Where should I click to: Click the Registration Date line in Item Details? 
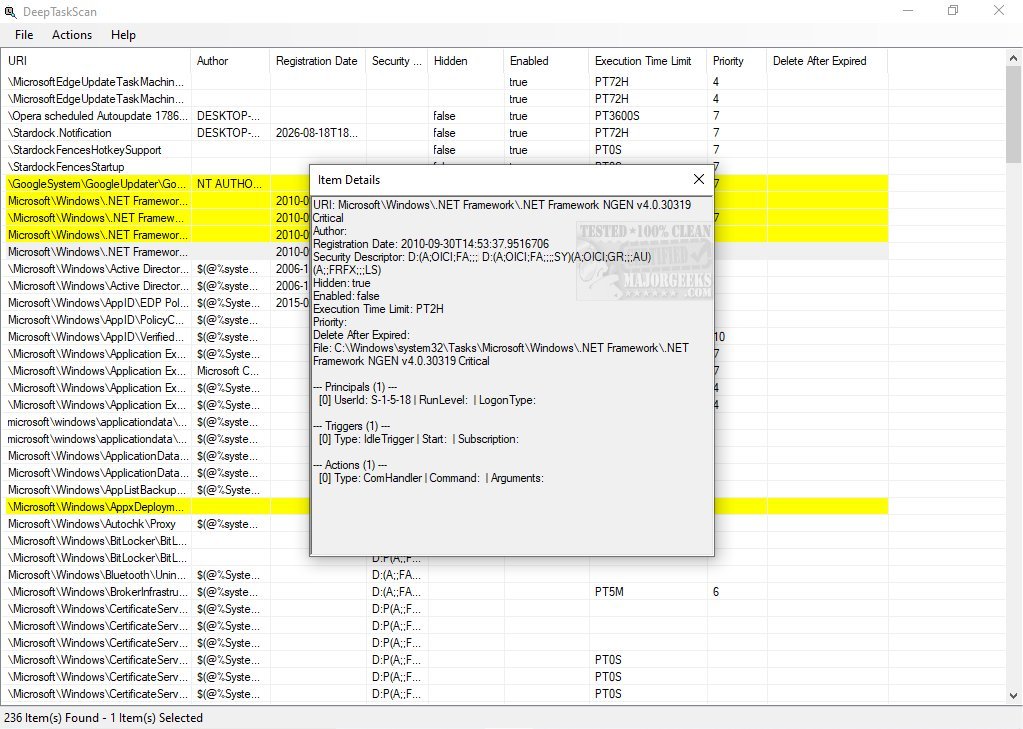(431, 243)
